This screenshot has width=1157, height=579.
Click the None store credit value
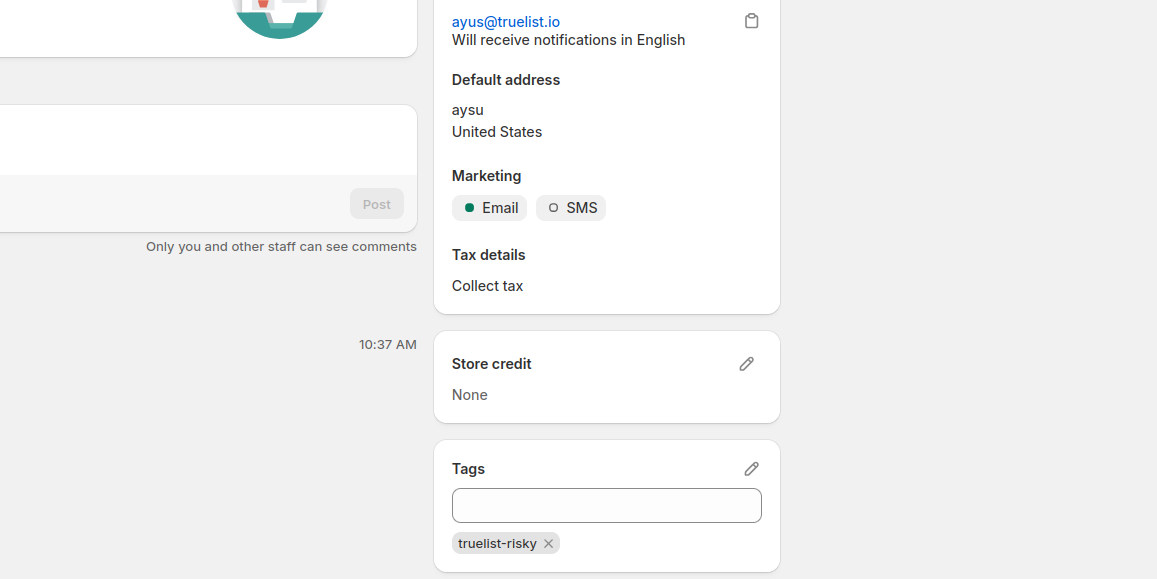(x=469, y=395)
